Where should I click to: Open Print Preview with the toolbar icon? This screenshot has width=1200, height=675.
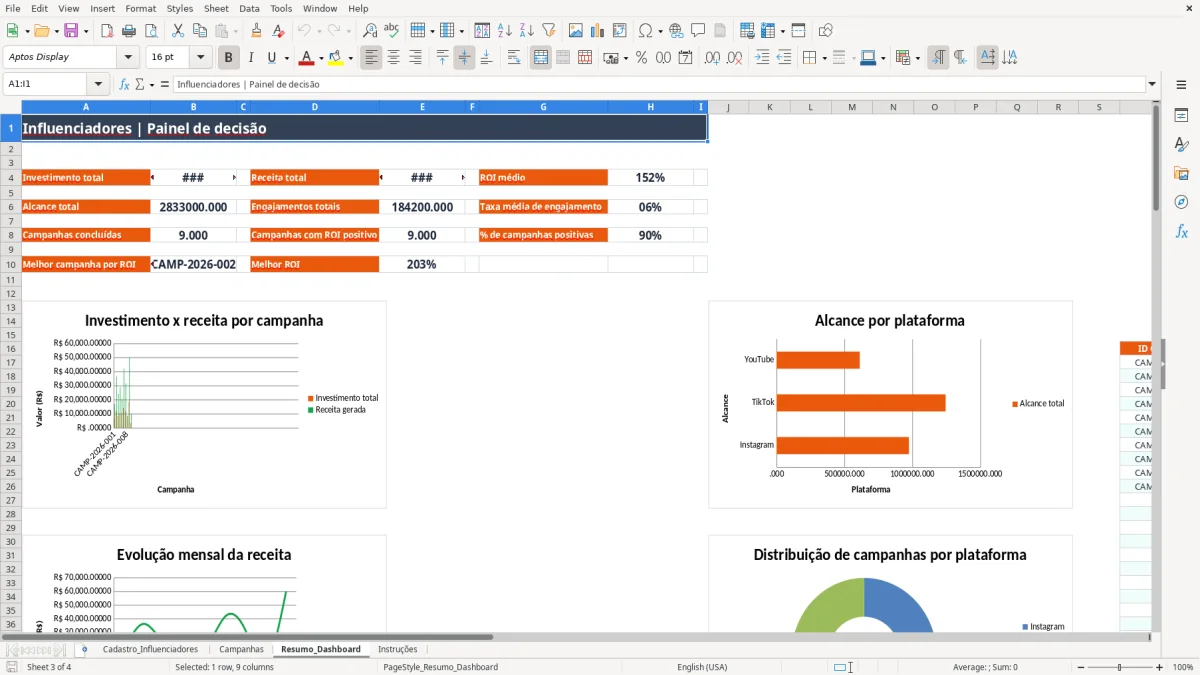(150, 31)
